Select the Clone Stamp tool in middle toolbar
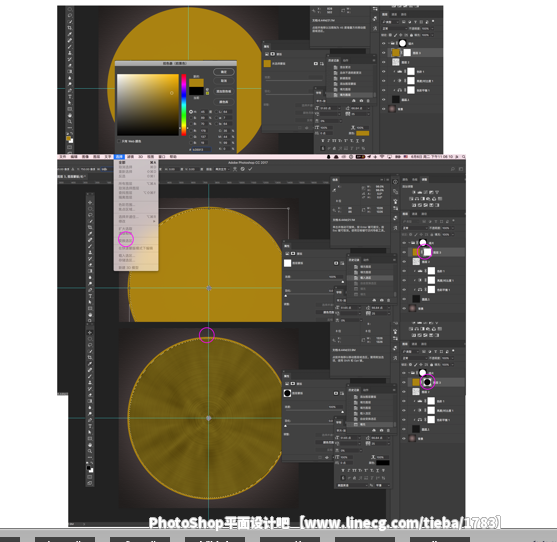This screenshot has width=557, height=542. pos(90,253)
